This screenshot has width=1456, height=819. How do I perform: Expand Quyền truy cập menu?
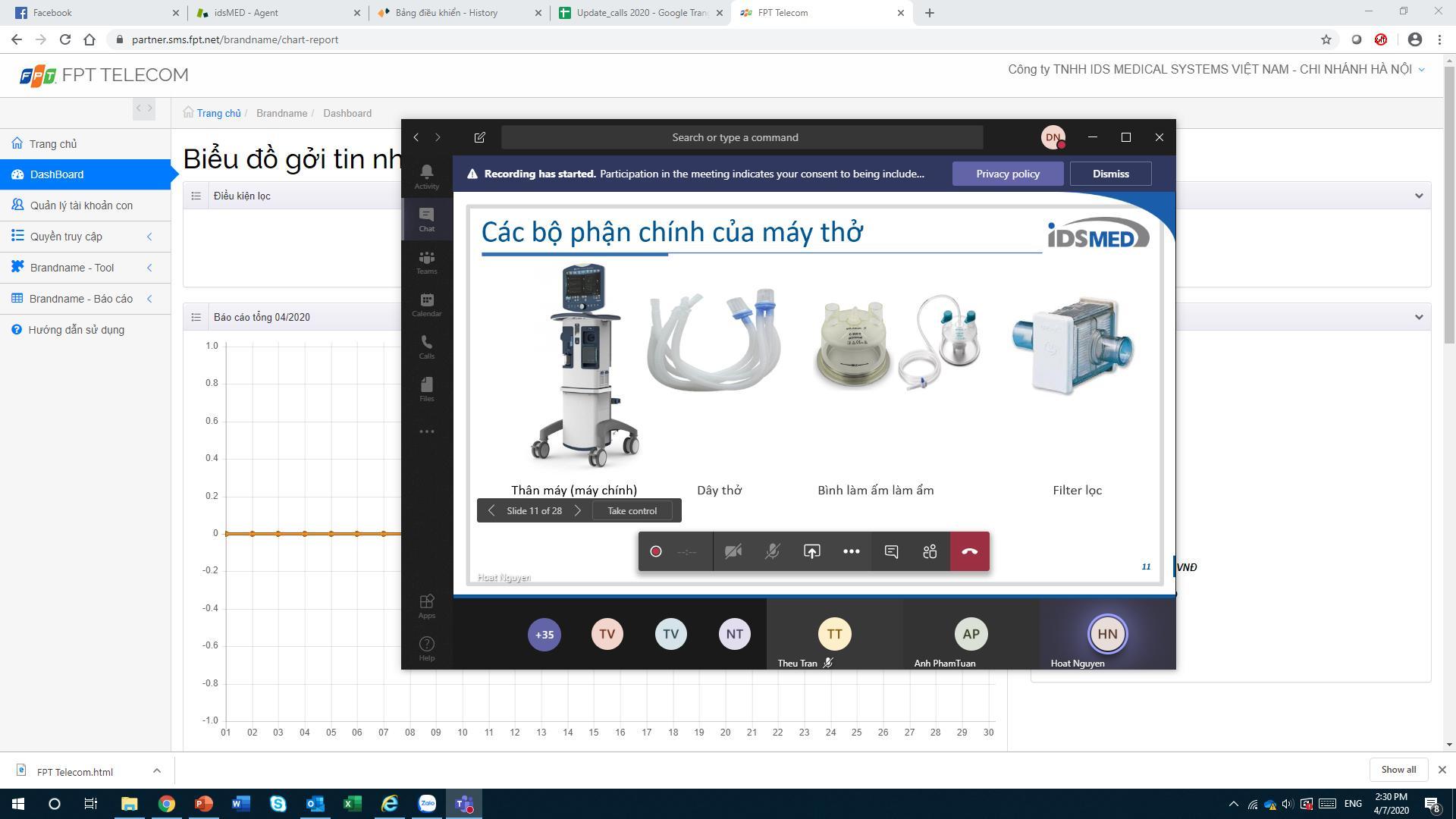85,237
